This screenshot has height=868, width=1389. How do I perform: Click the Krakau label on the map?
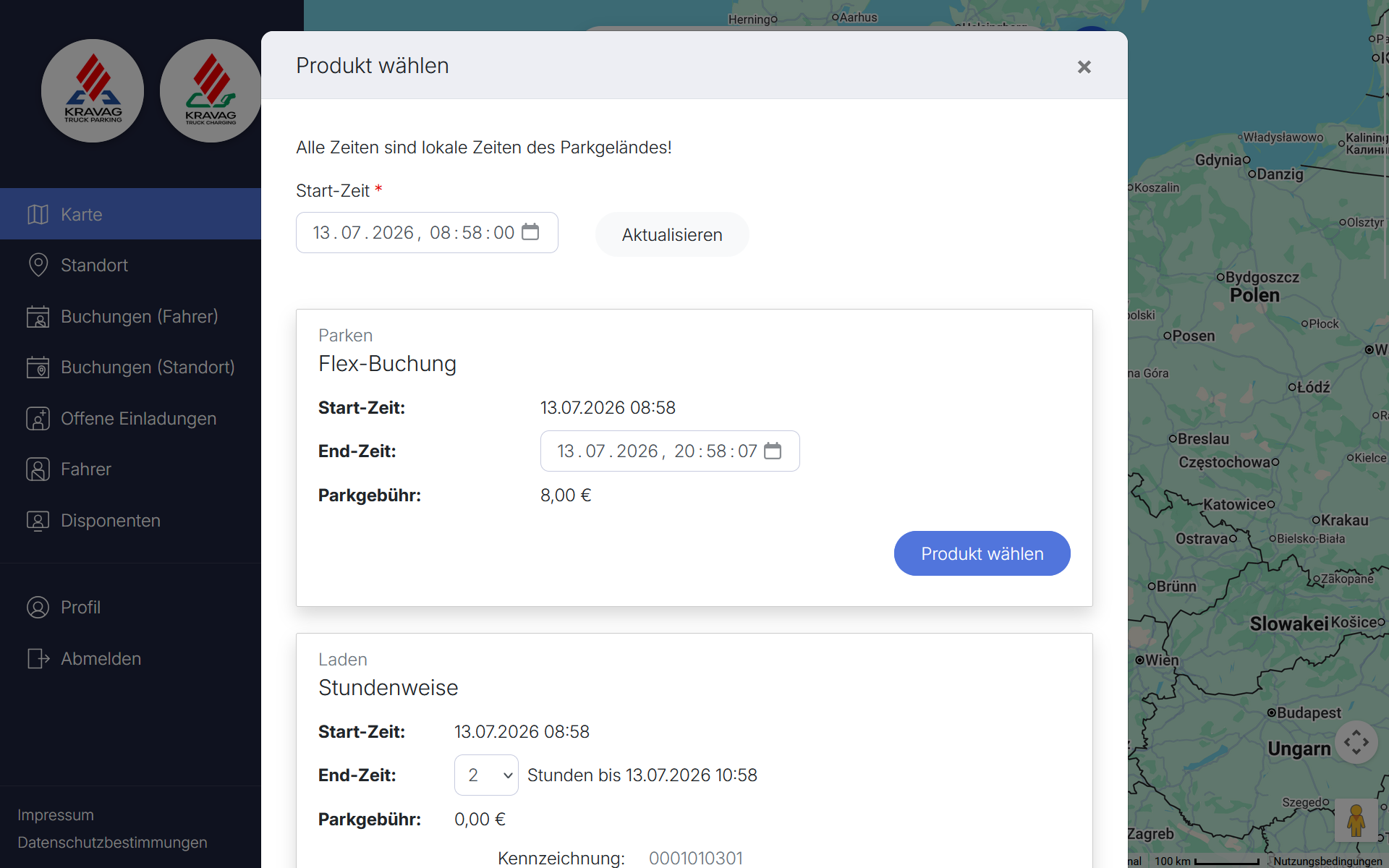pyautogui.click(x=1344, y=519)
